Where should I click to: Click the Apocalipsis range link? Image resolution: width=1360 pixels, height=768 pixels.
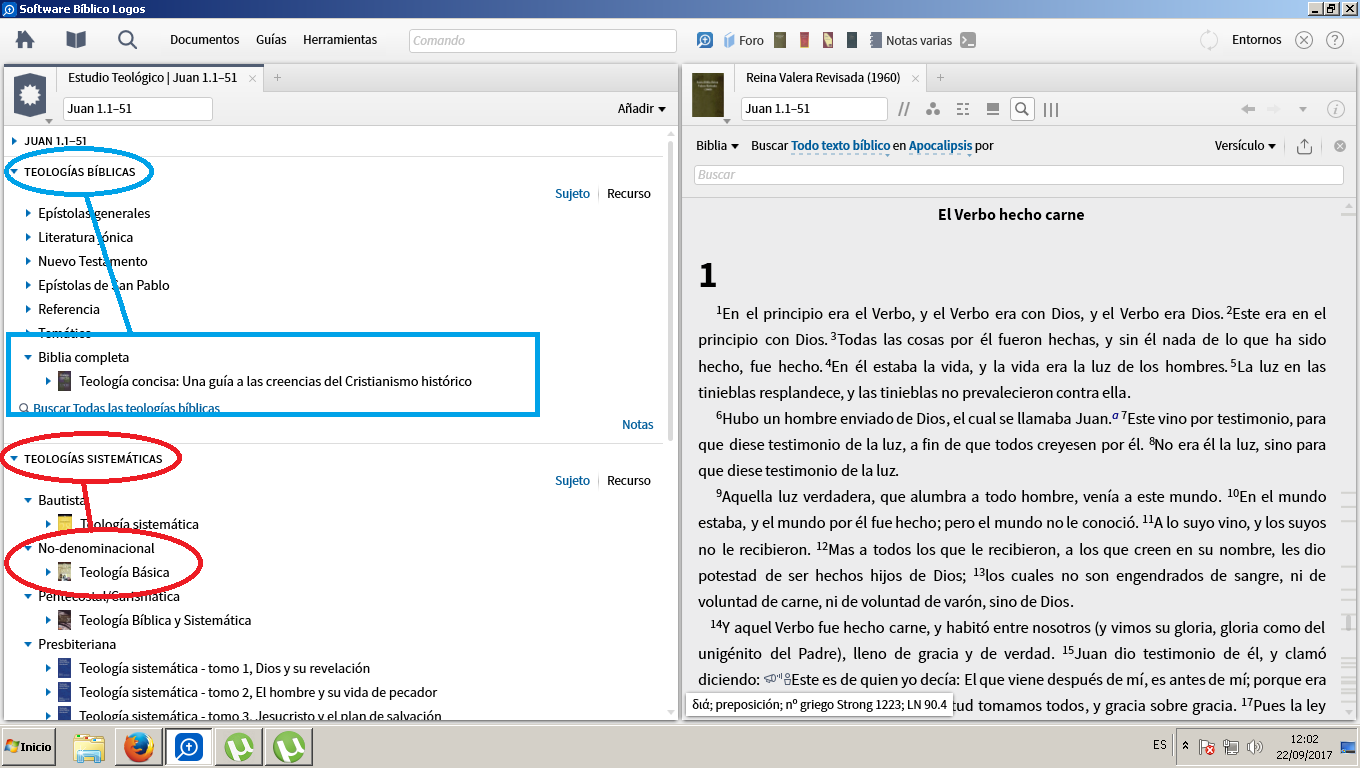coord(940,145)
